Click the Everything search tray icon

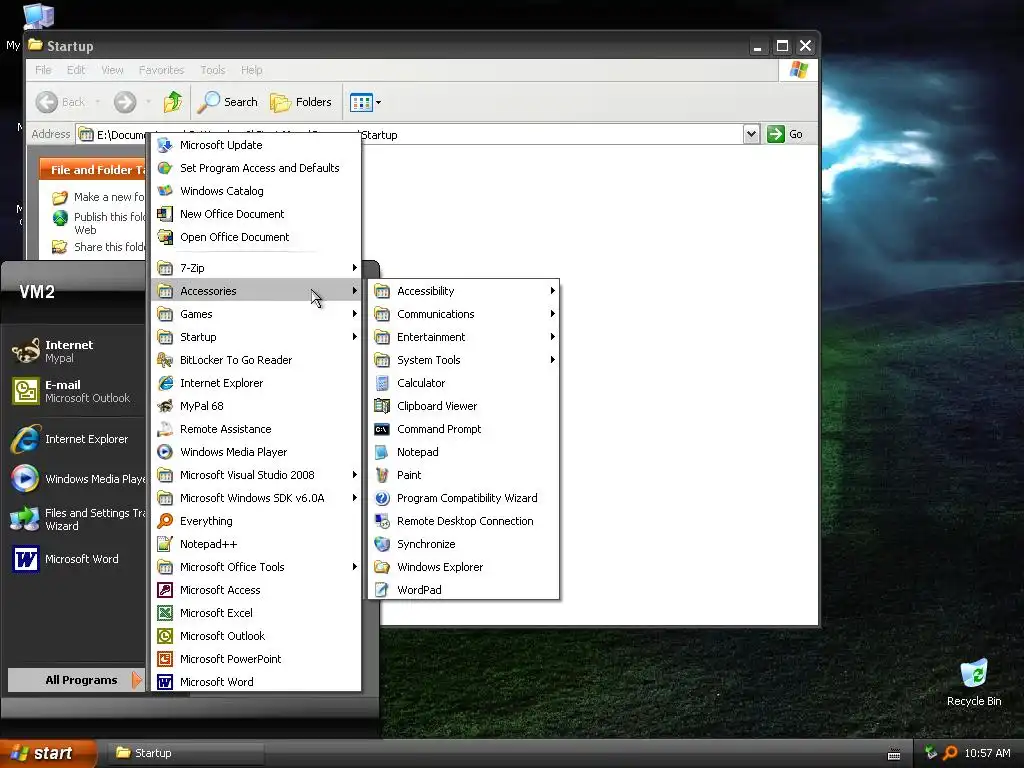[950, 753]
